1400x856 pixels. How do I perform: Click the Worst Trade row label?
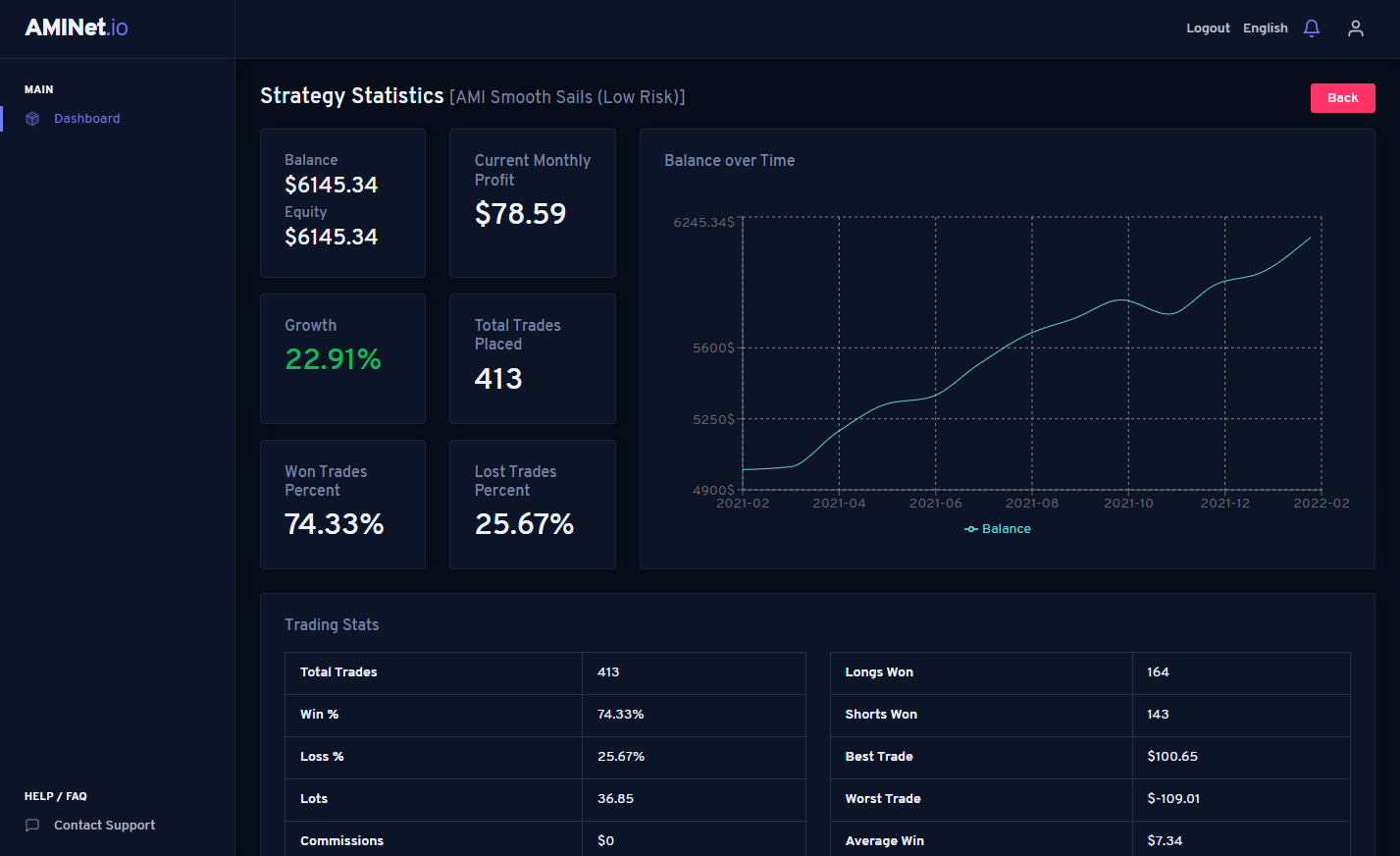(x=883, y=799)
